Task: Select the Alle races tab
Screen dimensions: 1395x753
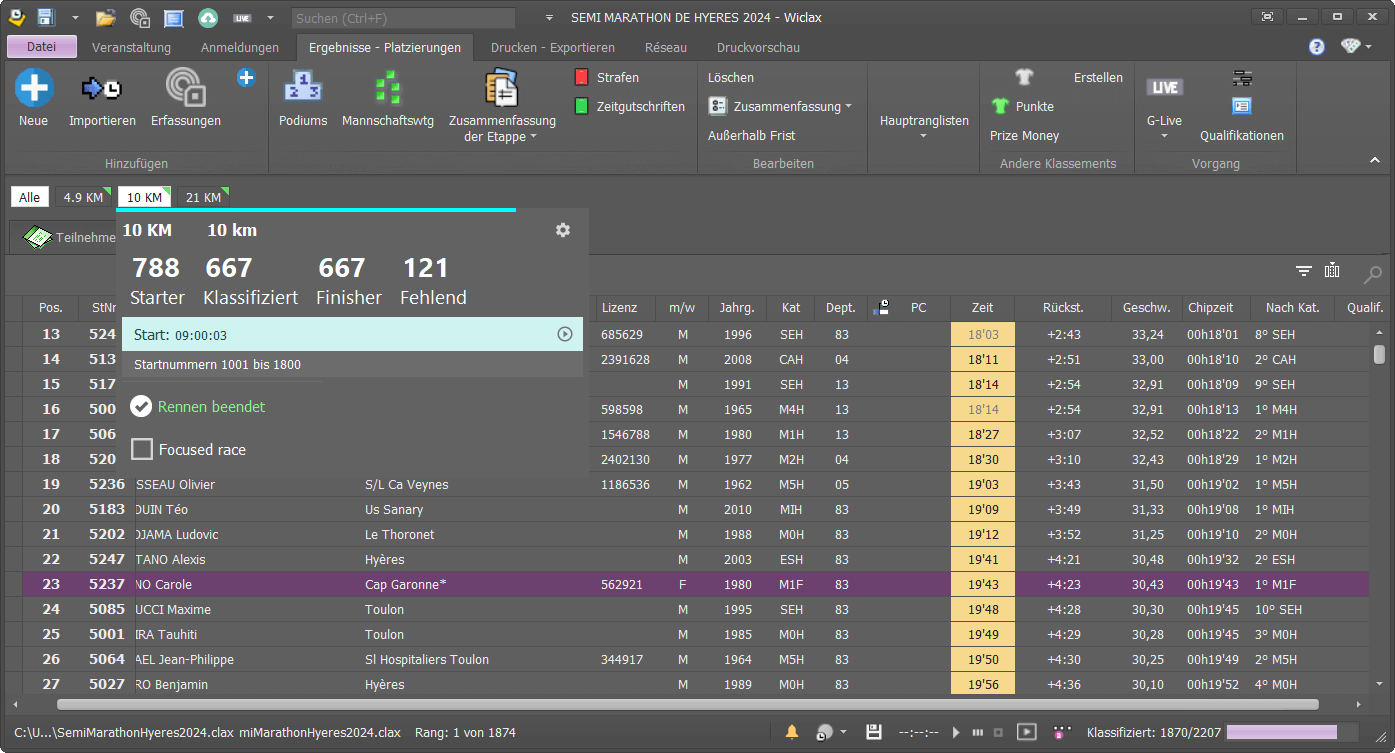Action: coord(30,197)
